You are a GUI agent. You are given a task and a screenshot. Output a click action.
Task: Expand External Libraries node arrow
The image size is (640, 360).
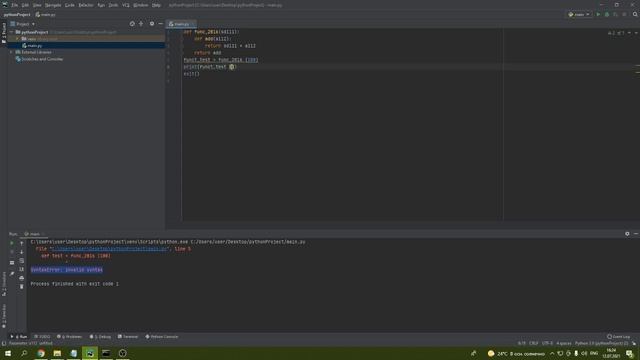tap(11, 52)
